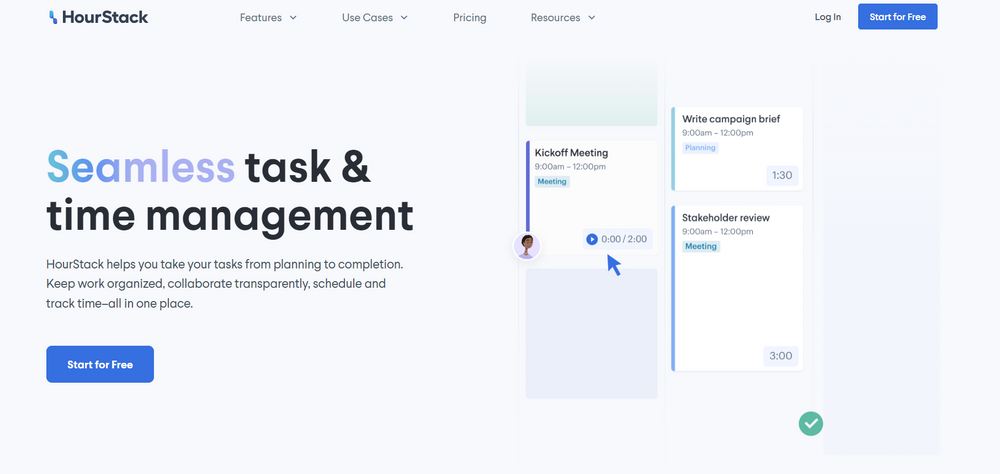The height and width of the screenshot is (474, 1000).
Task: Expand the Features chevron arrow
Action: [x=293, y=18]
